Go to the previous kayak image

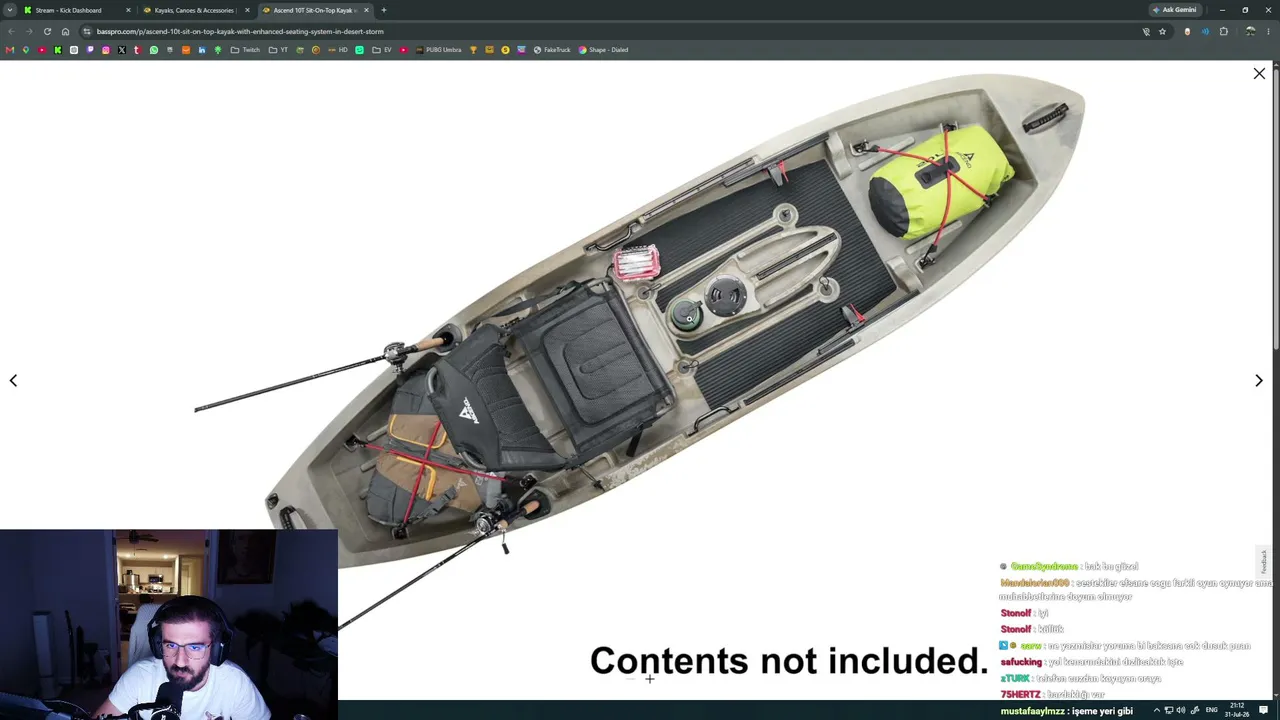click(x=13, y=380)
